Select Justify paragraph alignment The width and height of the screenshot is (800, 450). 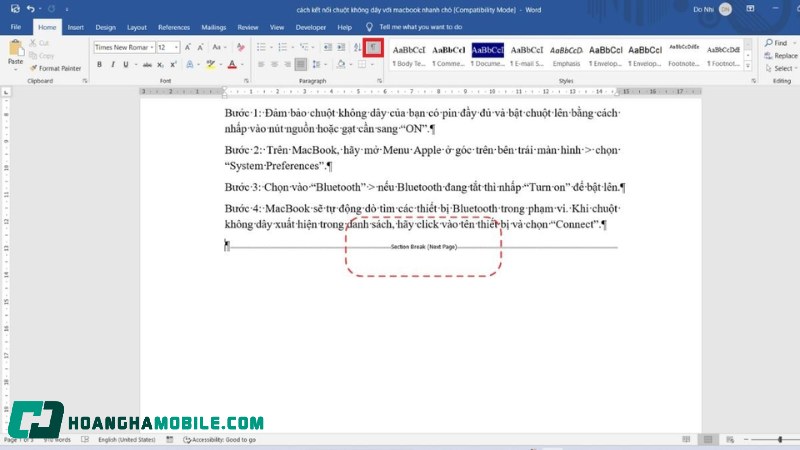(301, 65)
